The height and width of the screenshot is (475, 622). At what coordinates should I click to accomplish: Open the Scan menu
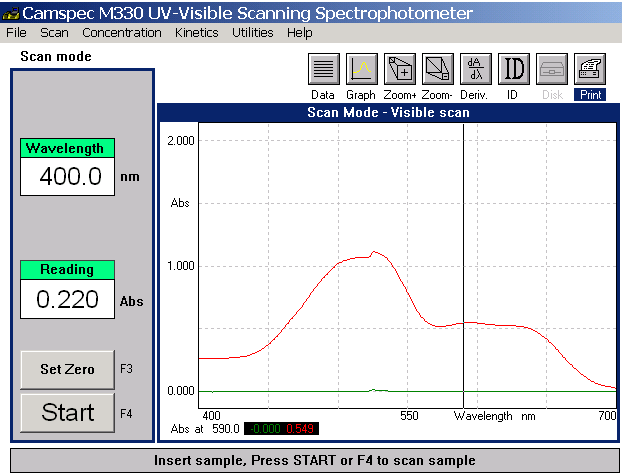point(54,33)
